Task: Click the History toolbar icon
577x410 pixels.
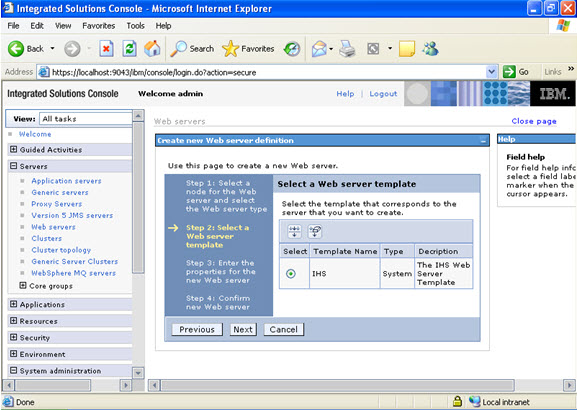Action: click(x=292, y=49)
